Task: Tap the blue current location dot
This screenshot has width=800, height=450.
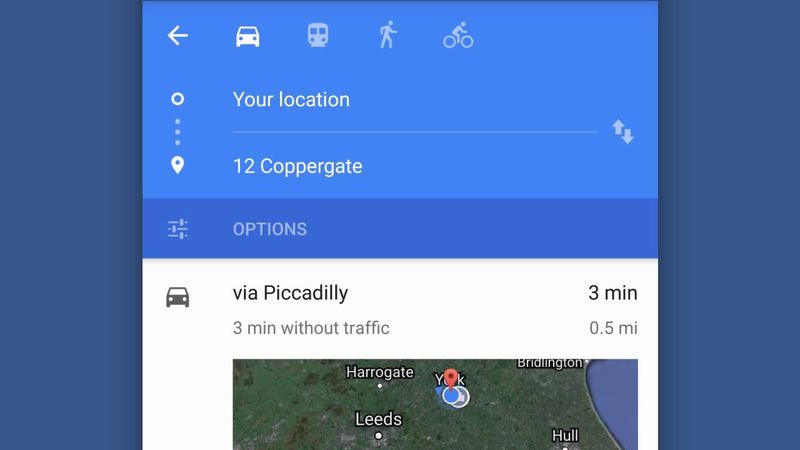Action: (451, 395)
